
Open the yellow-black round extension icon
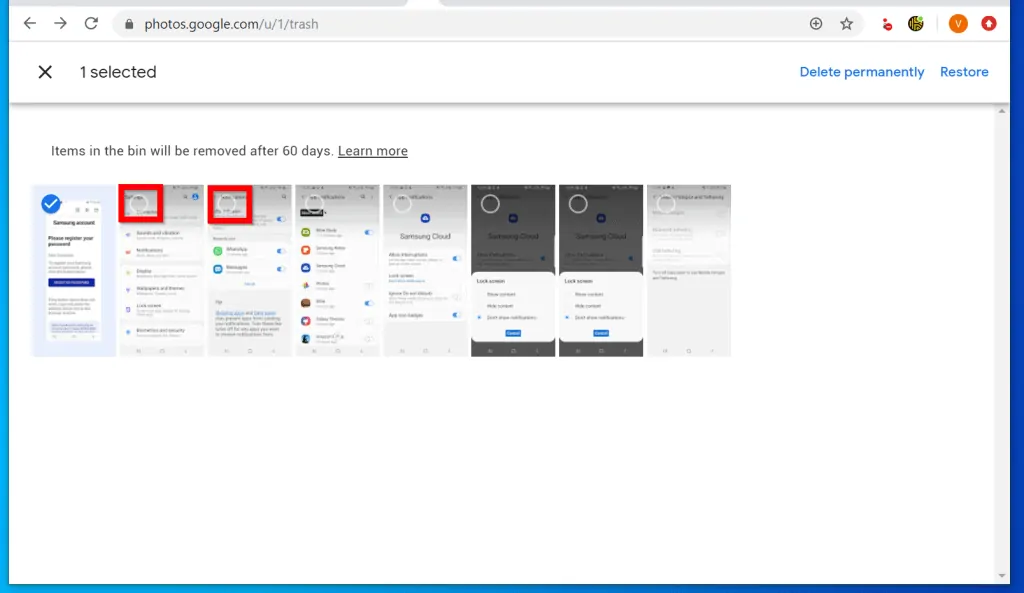[915, 24]
